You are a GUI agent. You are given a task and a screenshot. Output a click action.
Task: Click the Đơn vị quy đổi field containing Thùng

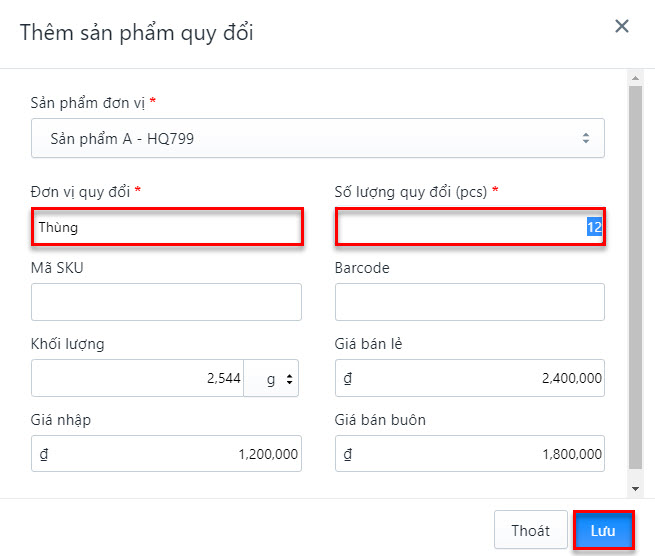pos(167,227)
